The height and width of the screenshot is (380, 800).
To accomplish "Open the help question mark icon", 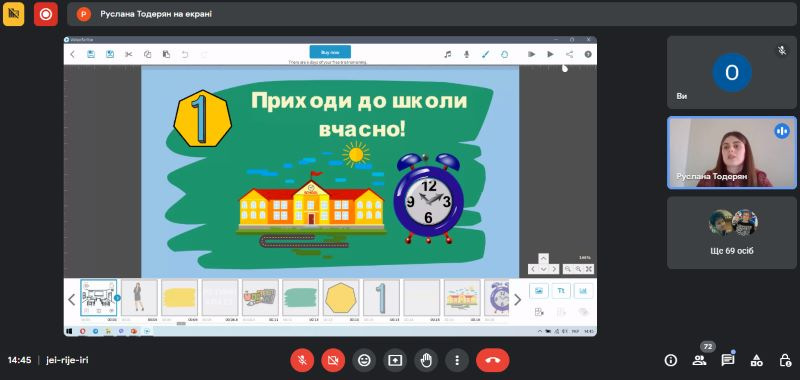I will point(588,54).
